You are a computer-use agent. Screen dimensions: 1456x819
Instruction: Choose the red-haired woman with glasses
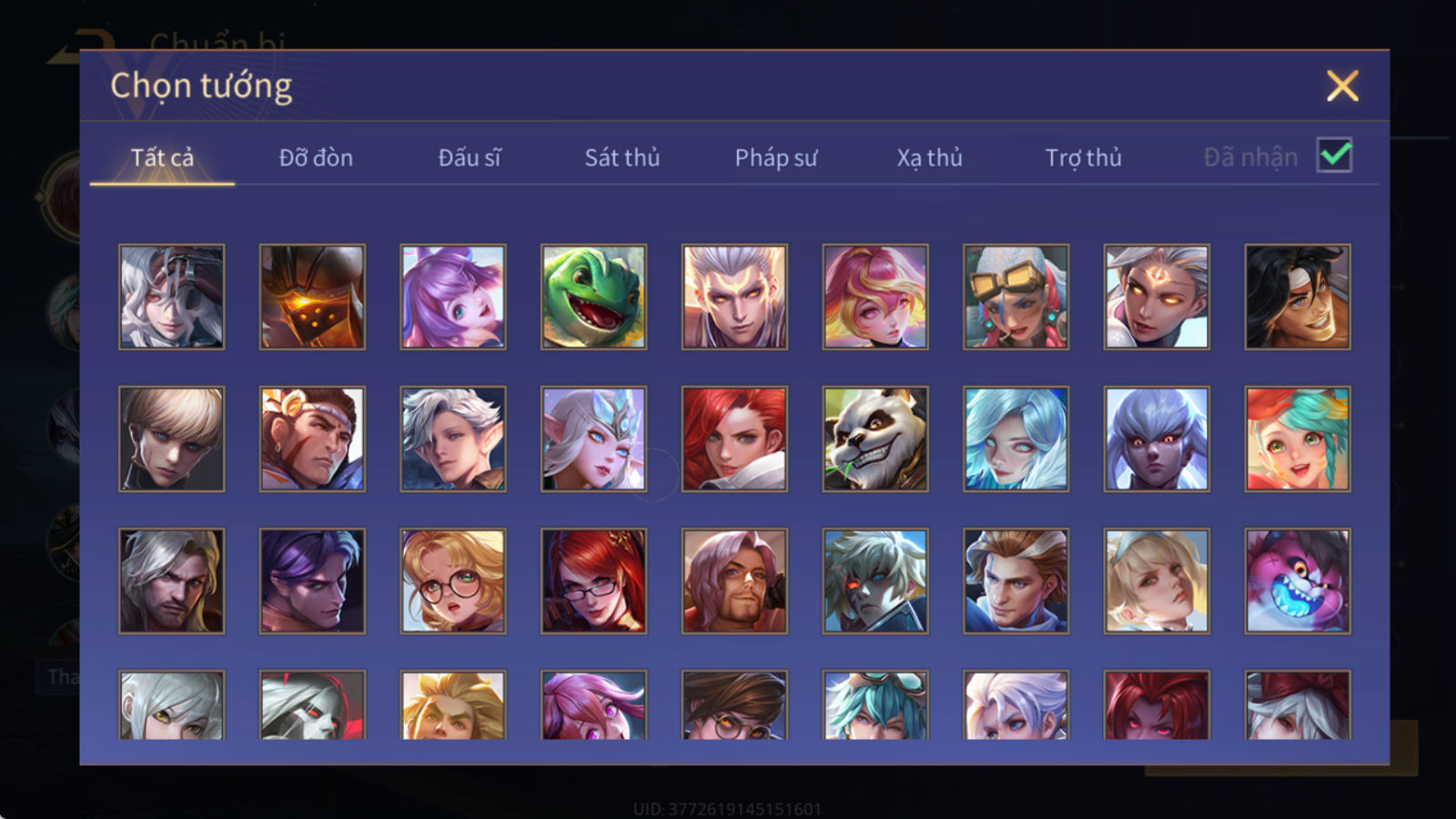coord(593,581)
